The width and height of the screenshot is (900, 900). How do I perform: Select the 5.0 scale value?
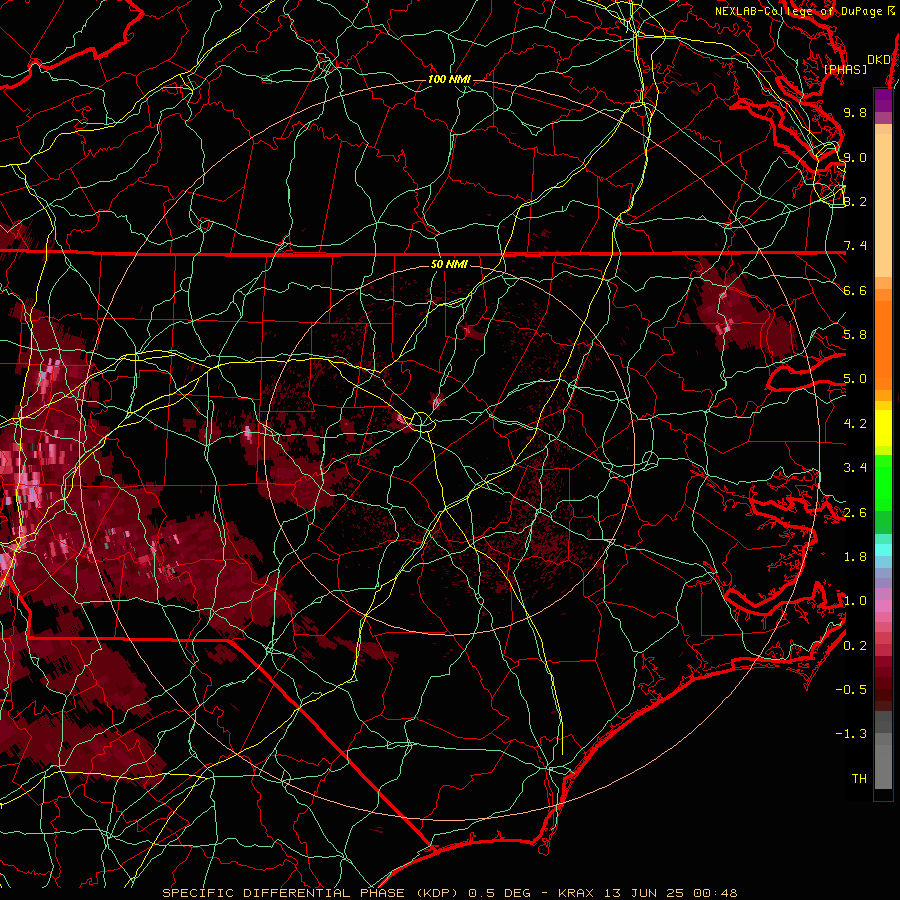pyautogui.click(x=855, y=379)
